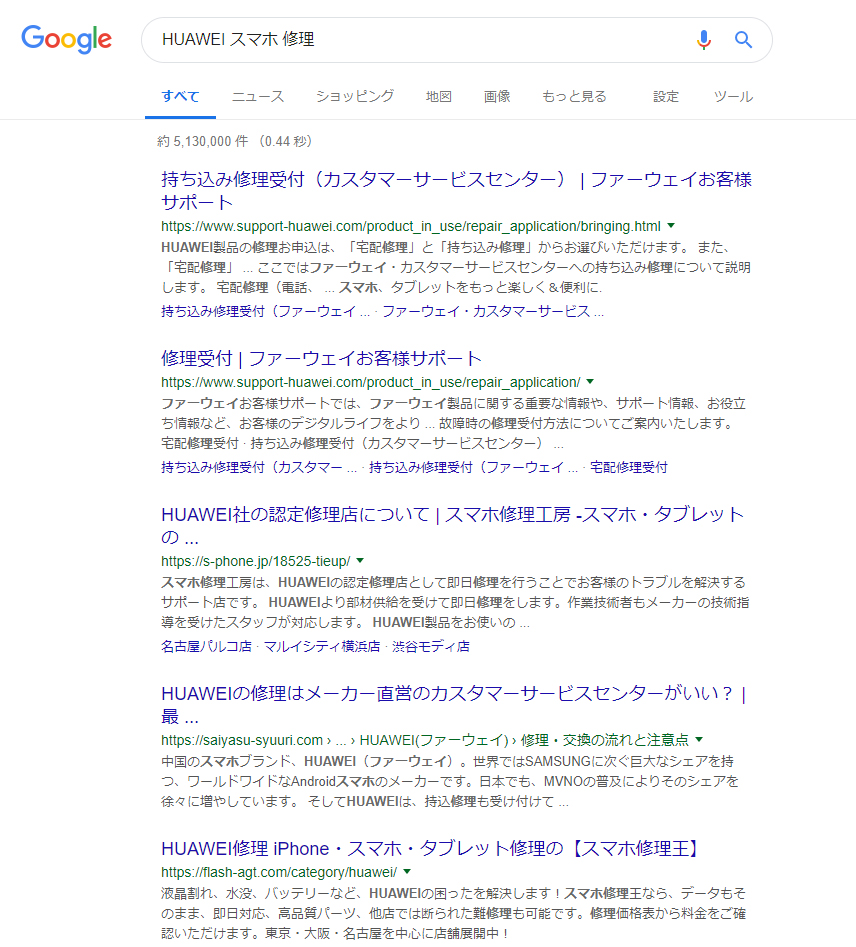The image size is (856, 947).
Task: Click the flash-agt.com/category/huawei/ URL
Action: click(x=279, y=872)
